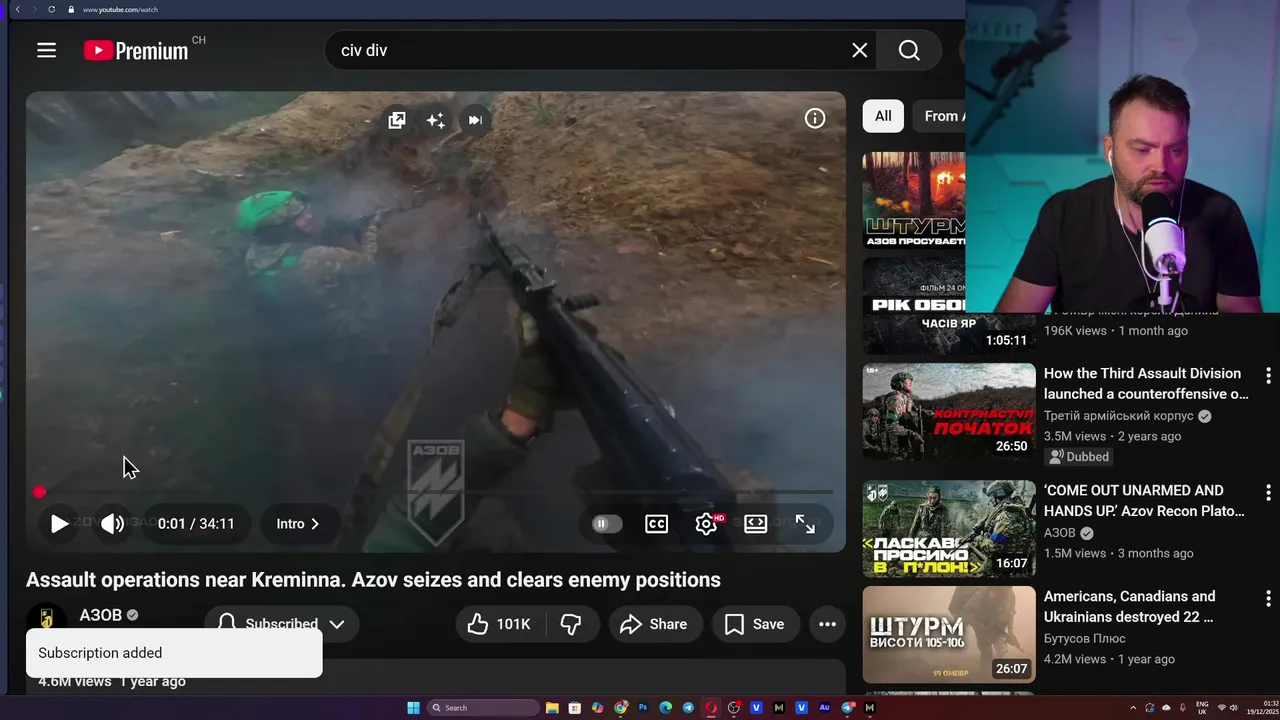Viewport: 1280px width, 720px height.
Task: Mute the video volume
Action: (112, 524)
